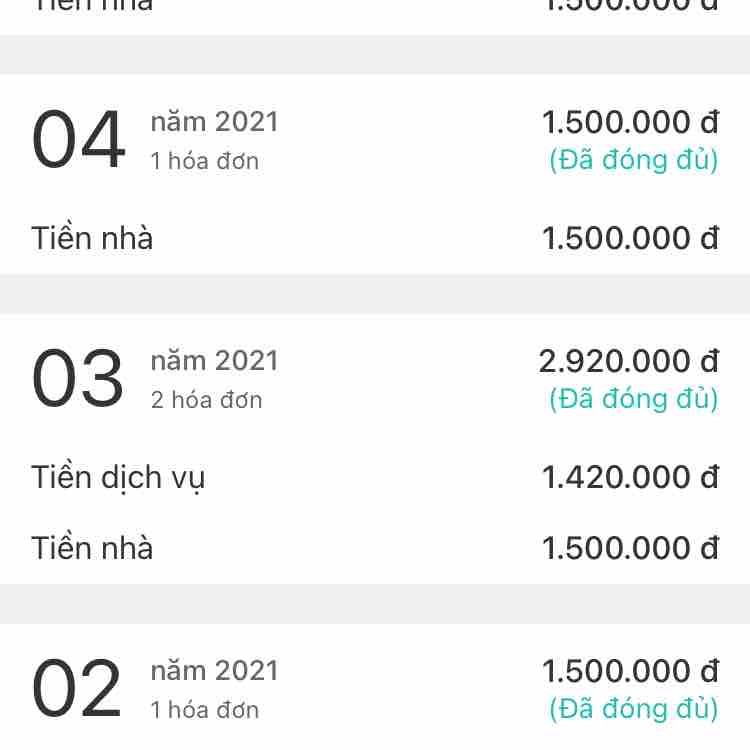
Task: Tap the năm 2021 label beside month 03
Action: point(214,361)
